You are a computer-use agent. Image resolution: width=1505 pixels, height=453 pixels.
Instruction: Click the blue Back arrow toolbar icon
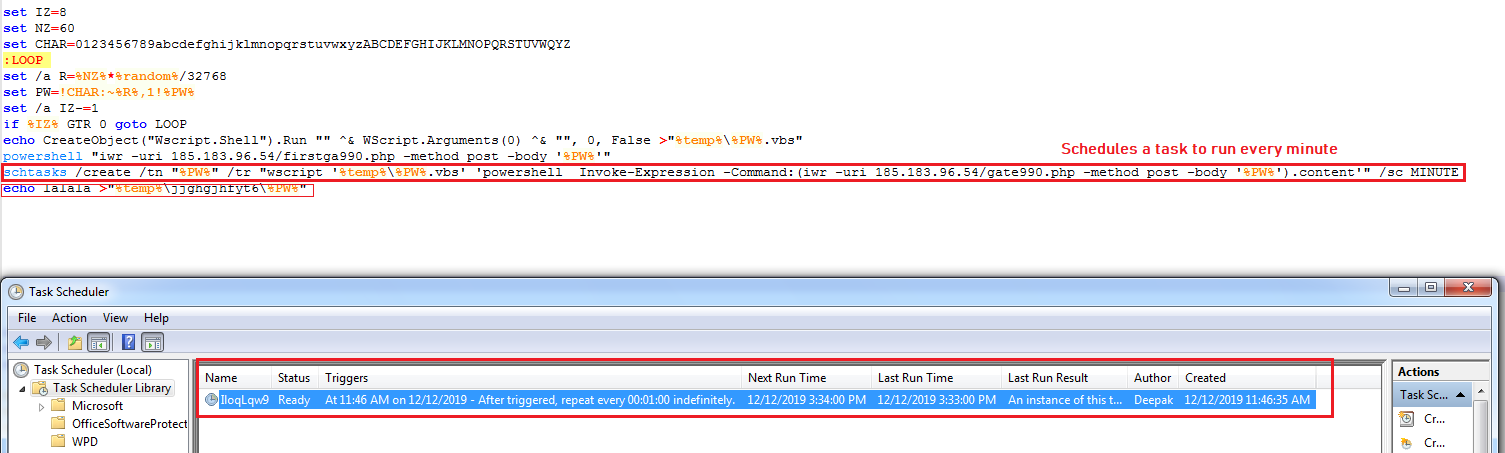pos(21,341)
